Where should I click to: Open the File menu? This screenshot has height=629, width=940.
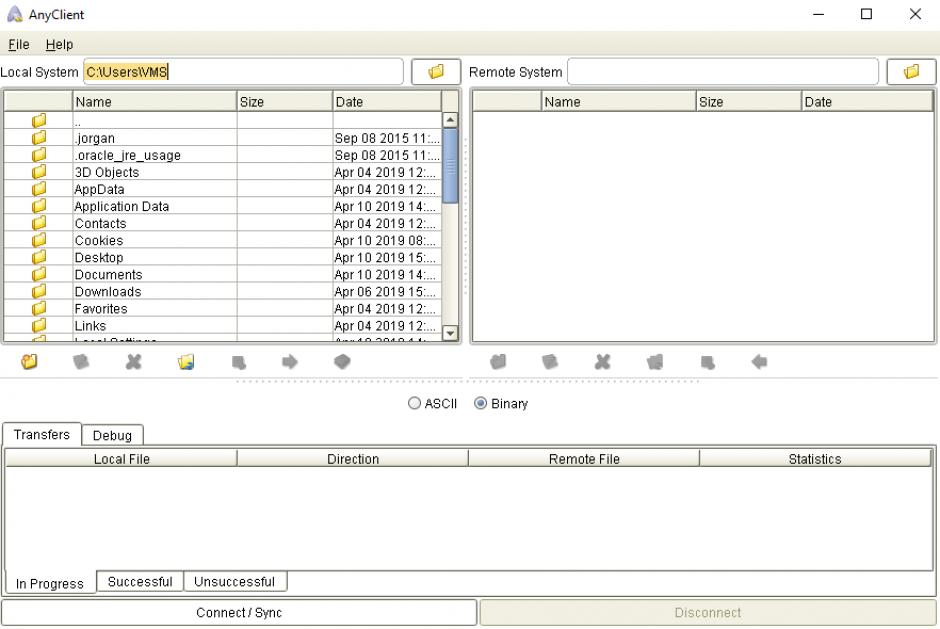19,44
